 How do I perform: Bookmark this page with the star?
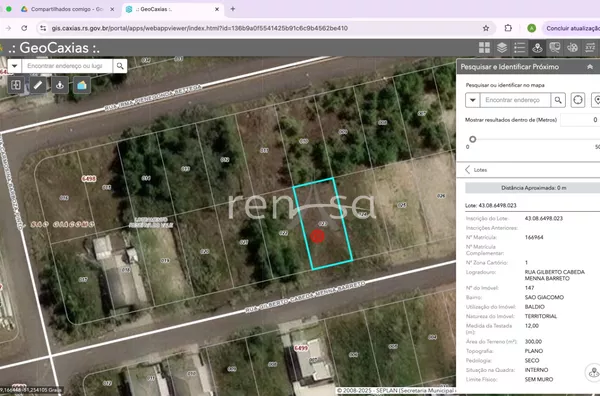486,28
